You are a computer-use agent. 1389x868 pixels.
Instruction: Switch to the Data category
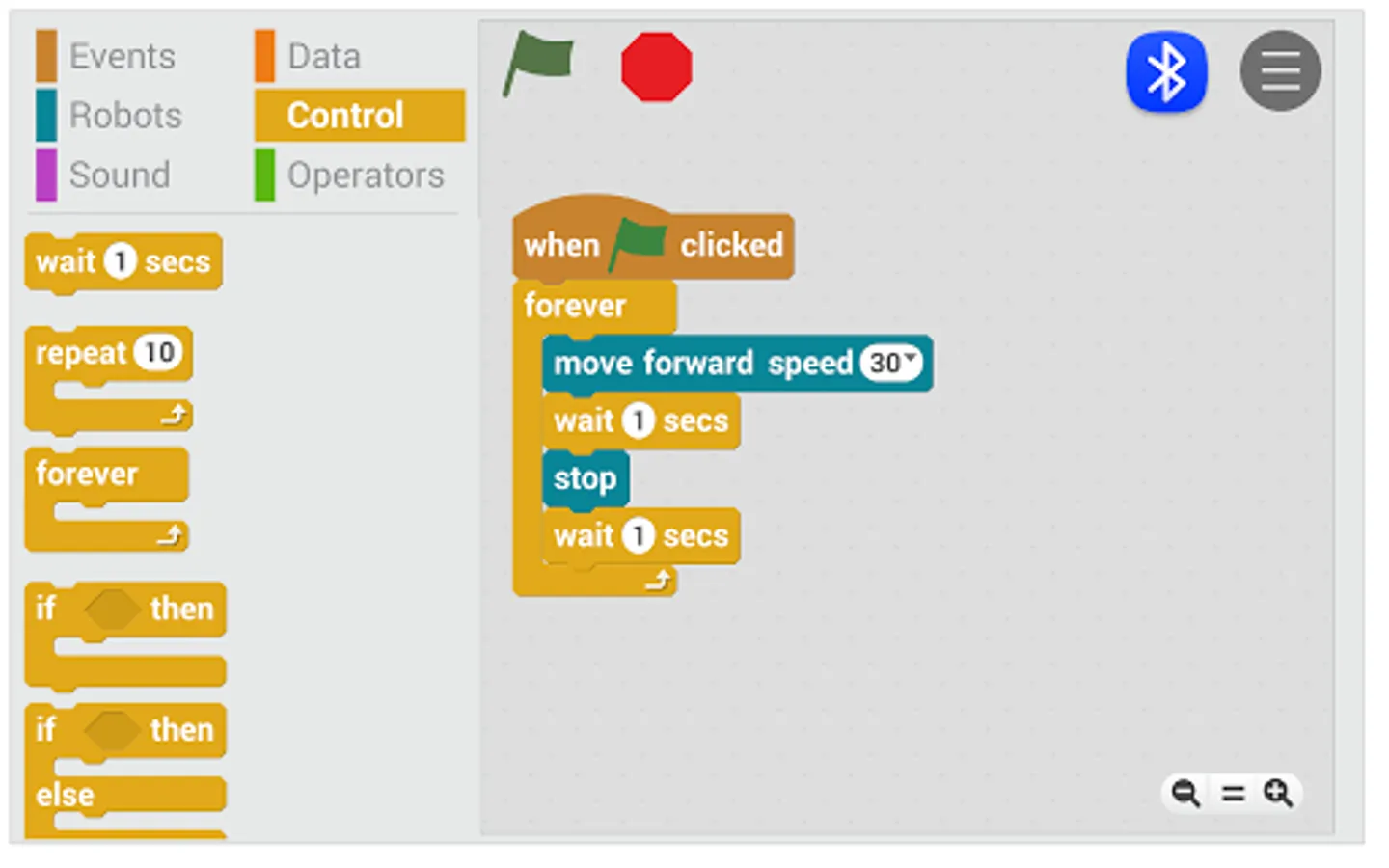pos(324,56)
